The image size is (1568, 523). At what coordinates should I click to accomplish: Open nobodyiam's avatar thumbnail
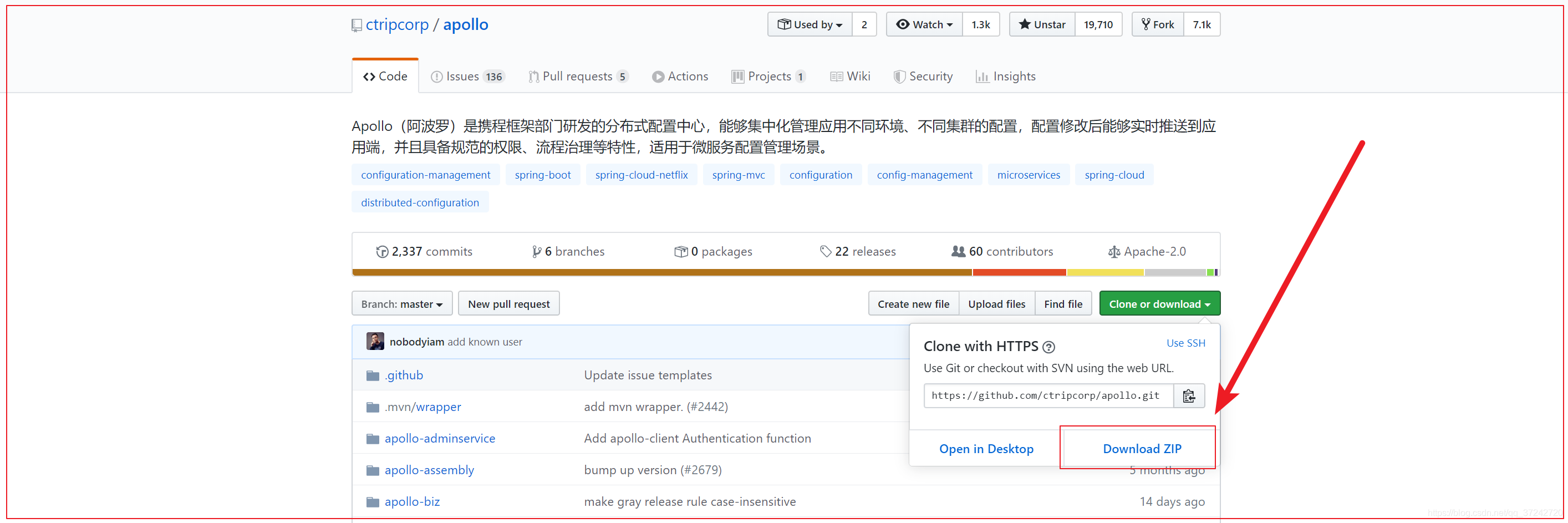click(x=375, y=342)
